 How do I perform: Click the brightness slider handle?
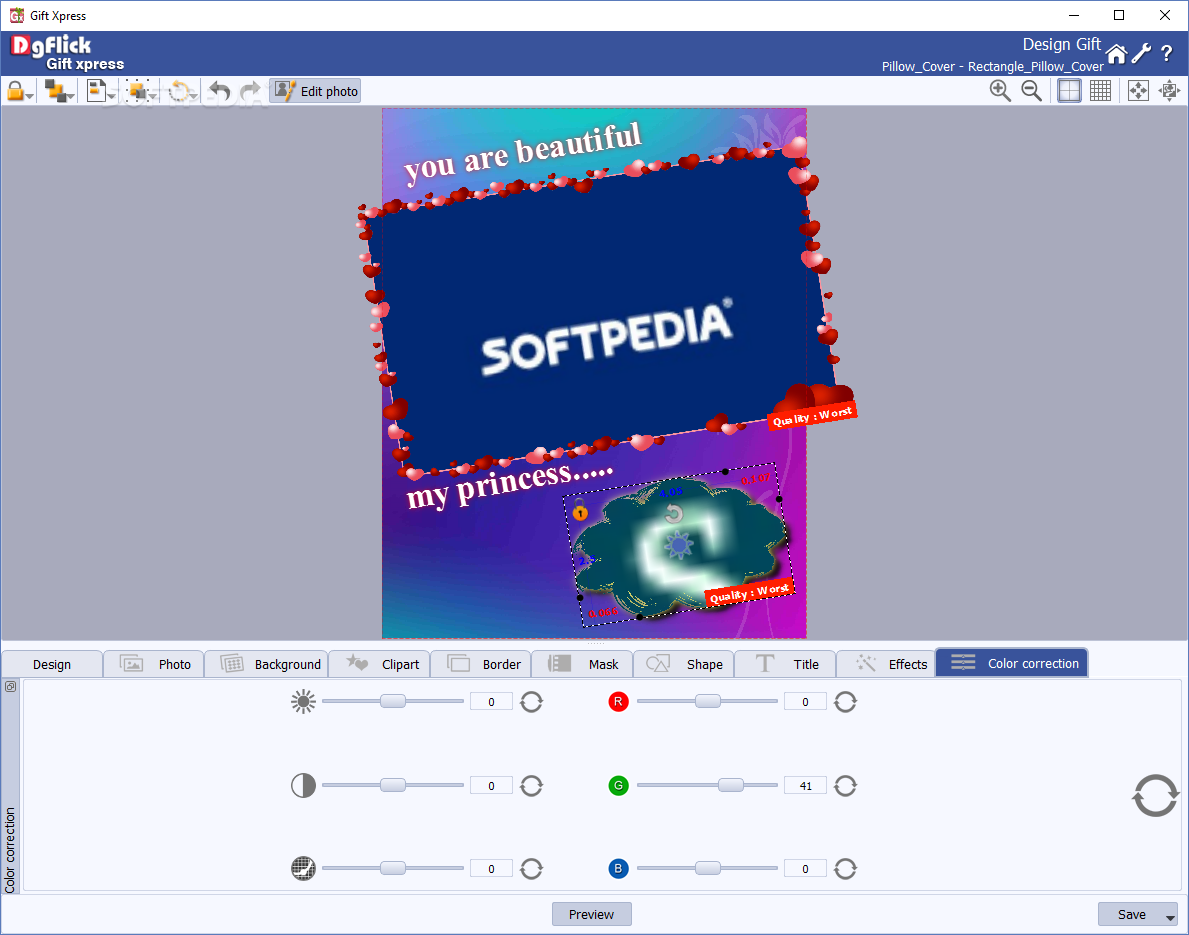click(x=393, y=701)
